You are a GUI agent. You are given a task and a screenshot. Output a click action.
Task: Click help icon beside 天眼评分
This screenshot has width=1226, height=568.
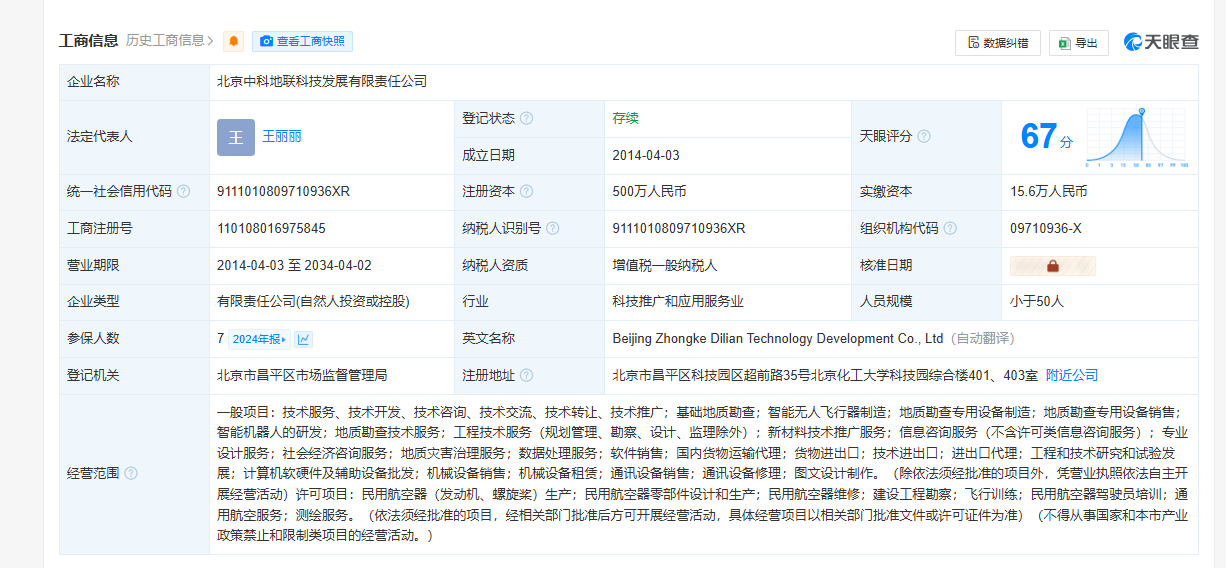[x=924, y=137]
